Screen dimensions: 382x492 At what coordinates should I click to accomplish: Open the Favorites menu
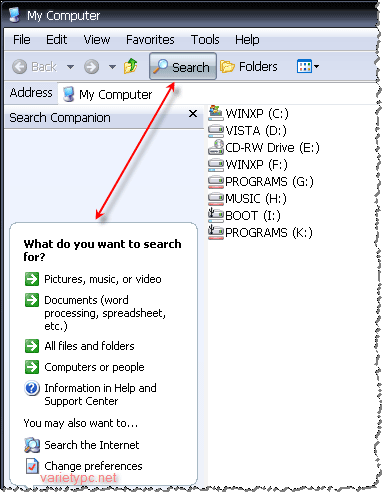coord(150,40)
